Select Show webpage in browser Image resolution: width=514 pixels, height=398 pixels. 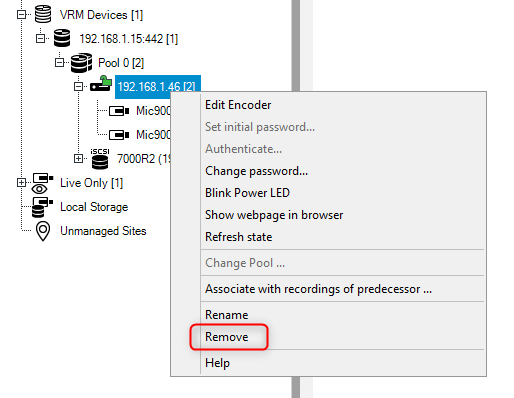[x=274, y=215]
